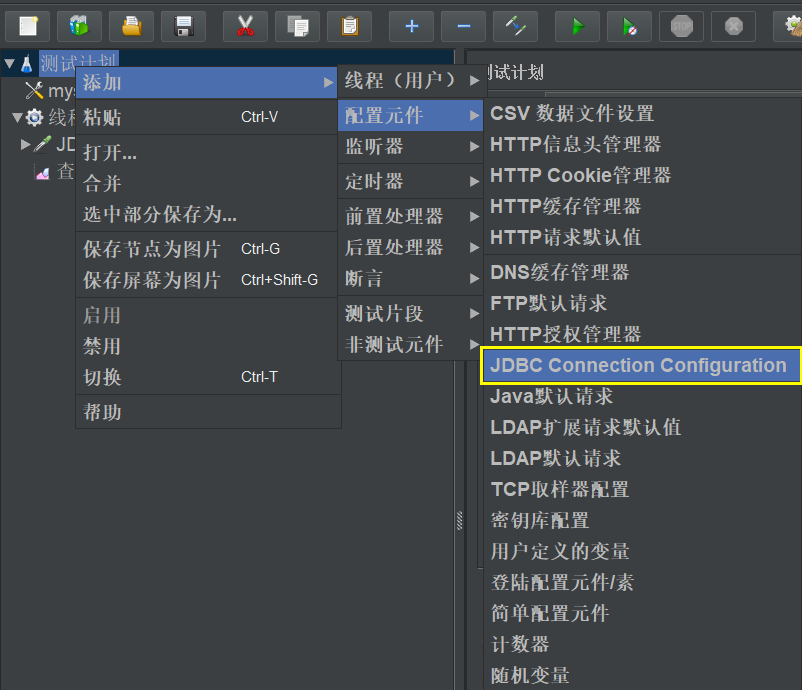Select Java默认请求
This screenshot has height=690, width=802.
(642, 396)
